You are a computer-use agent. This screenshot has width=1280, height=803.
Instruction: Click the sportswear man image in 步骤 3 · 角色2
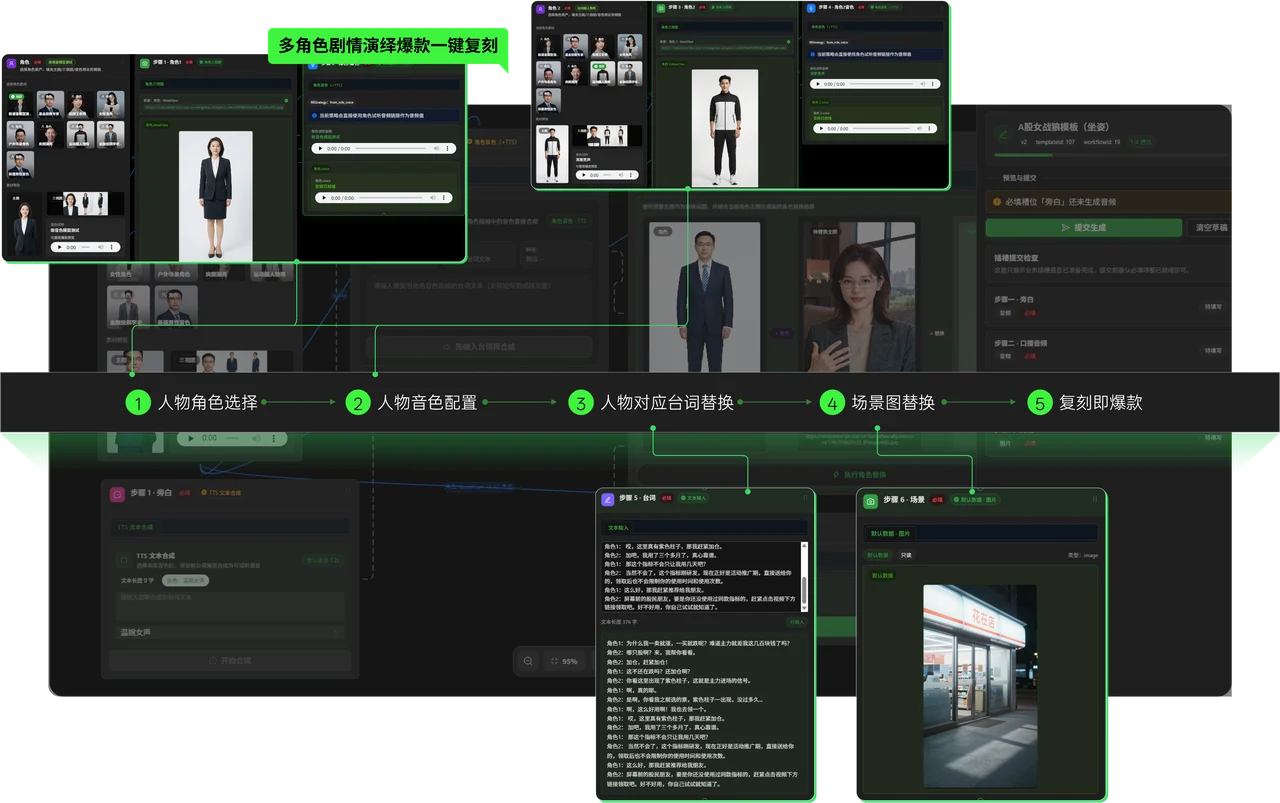click(726, 127)
